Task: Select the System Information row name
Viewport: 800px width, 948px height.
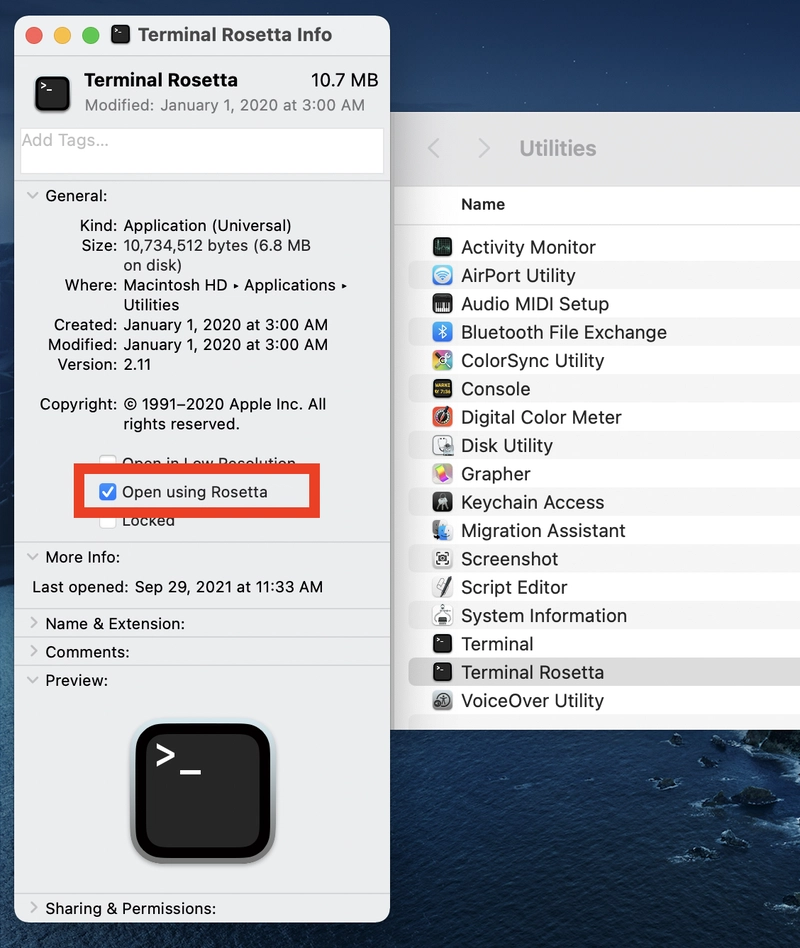Action: point(544,615)
